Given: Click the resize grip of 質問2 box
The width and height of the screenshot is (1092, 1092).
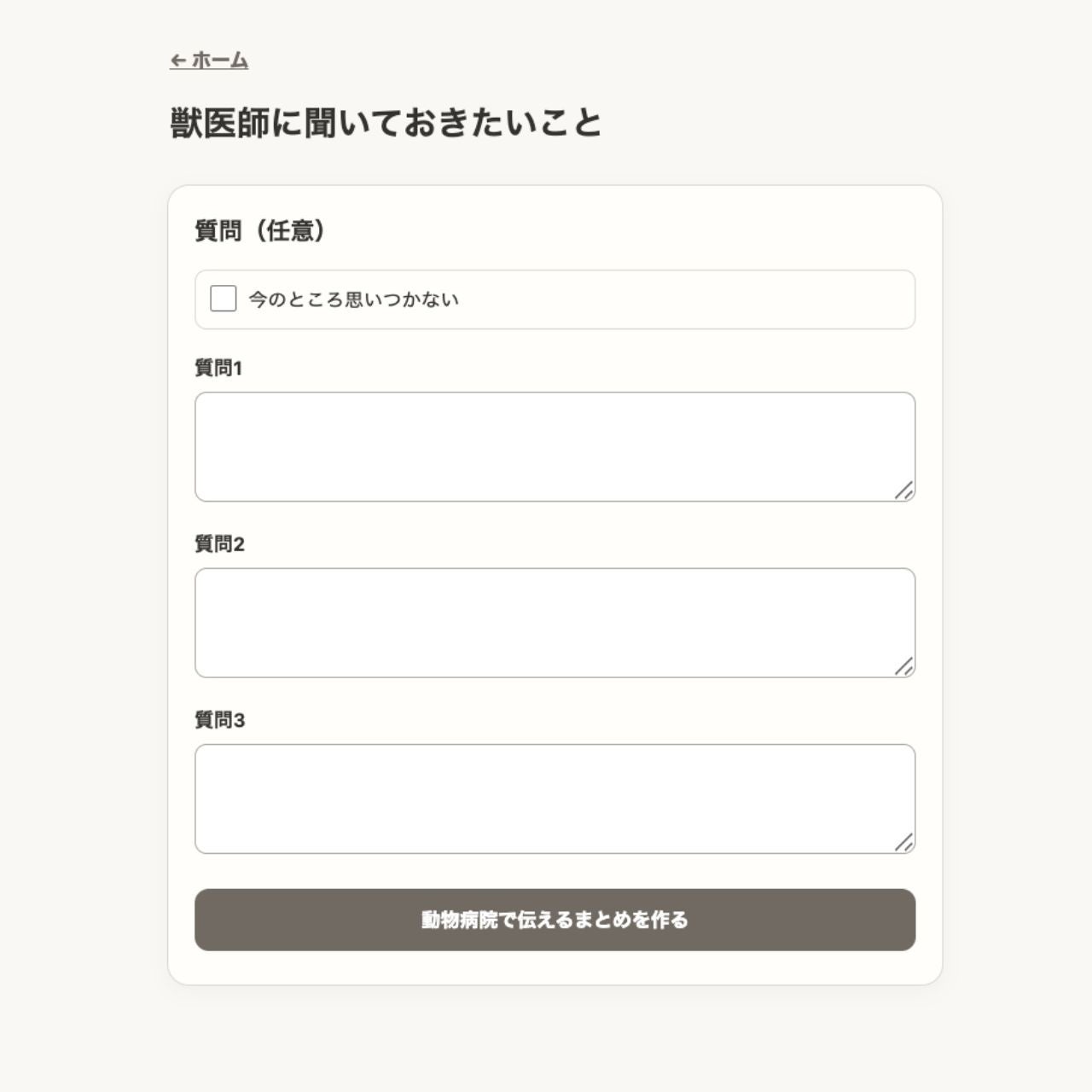Looking at the screenshot, I should [904, 666].
